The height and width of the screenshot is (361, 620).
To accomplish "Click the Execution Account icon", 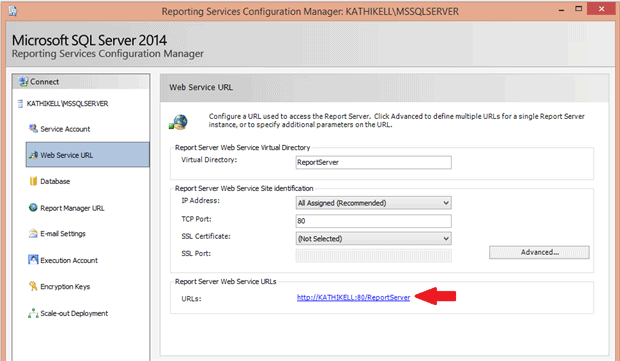I will click(33, 260).
